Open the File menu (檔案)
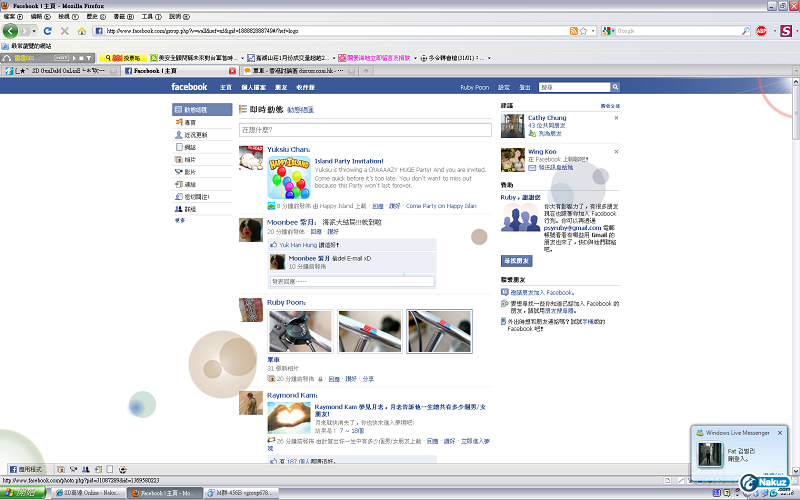 13,17
